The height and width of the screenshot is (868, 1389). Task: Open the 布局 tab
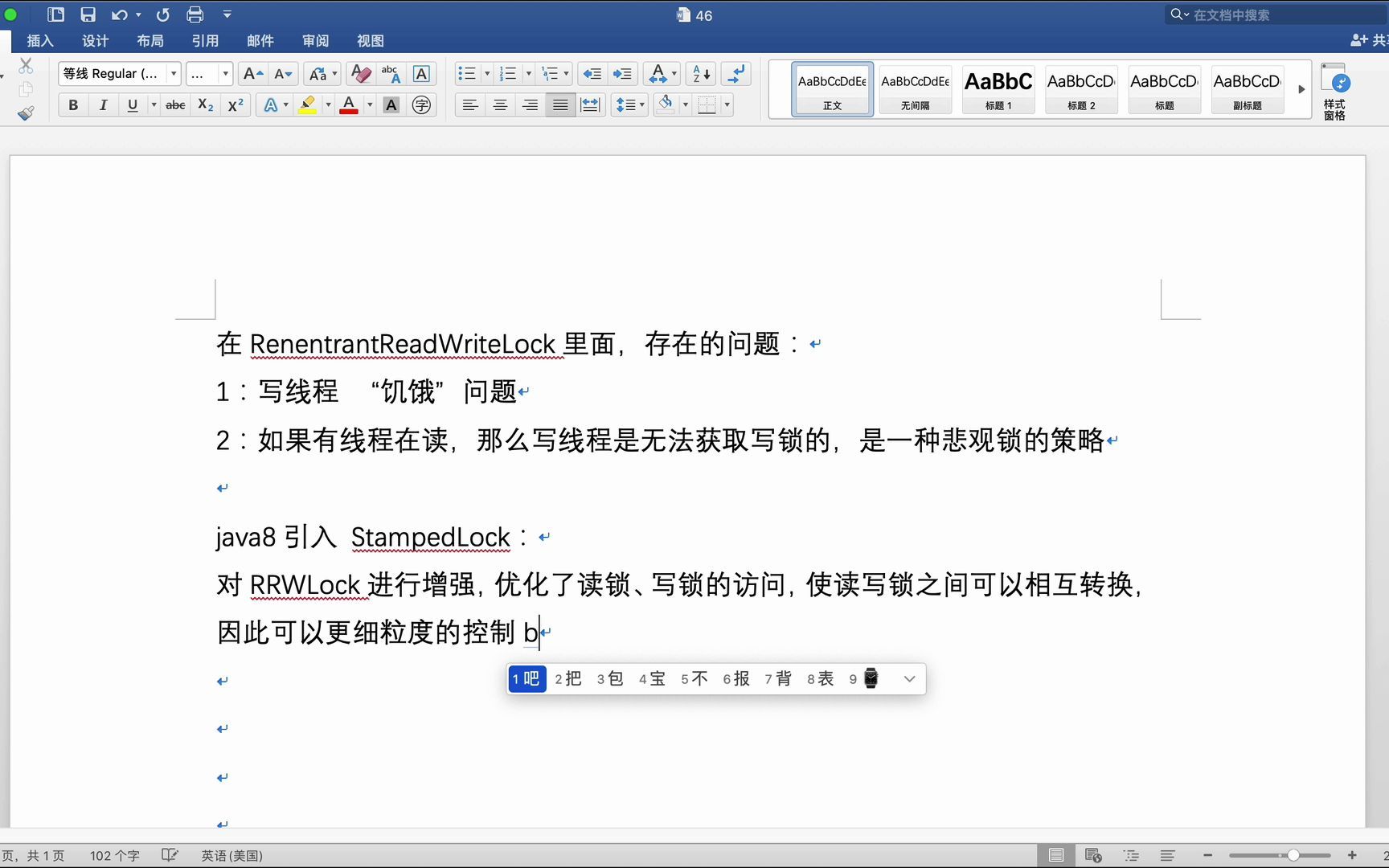150,40
